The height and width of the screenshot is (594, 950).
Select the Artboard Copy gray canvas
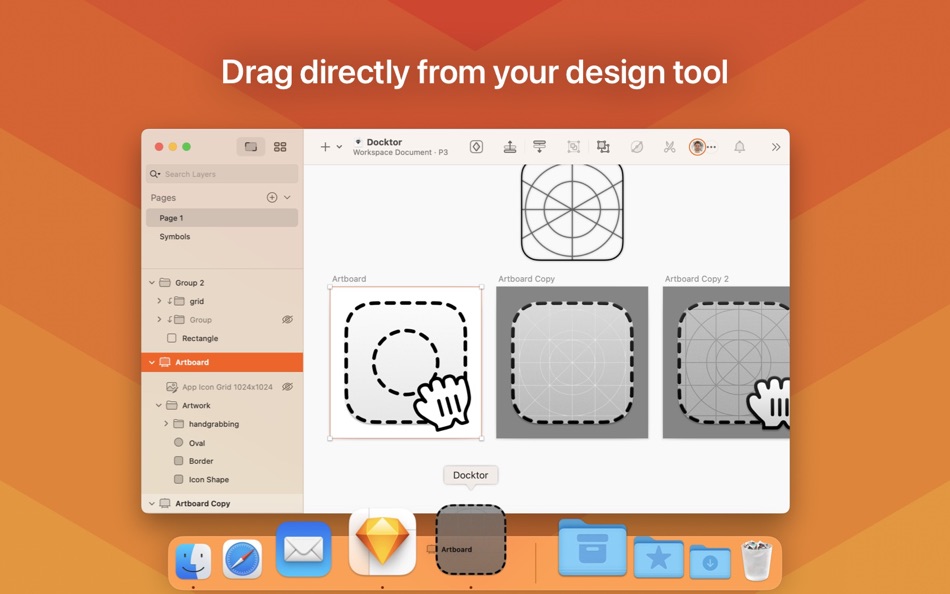pos(572,362)
